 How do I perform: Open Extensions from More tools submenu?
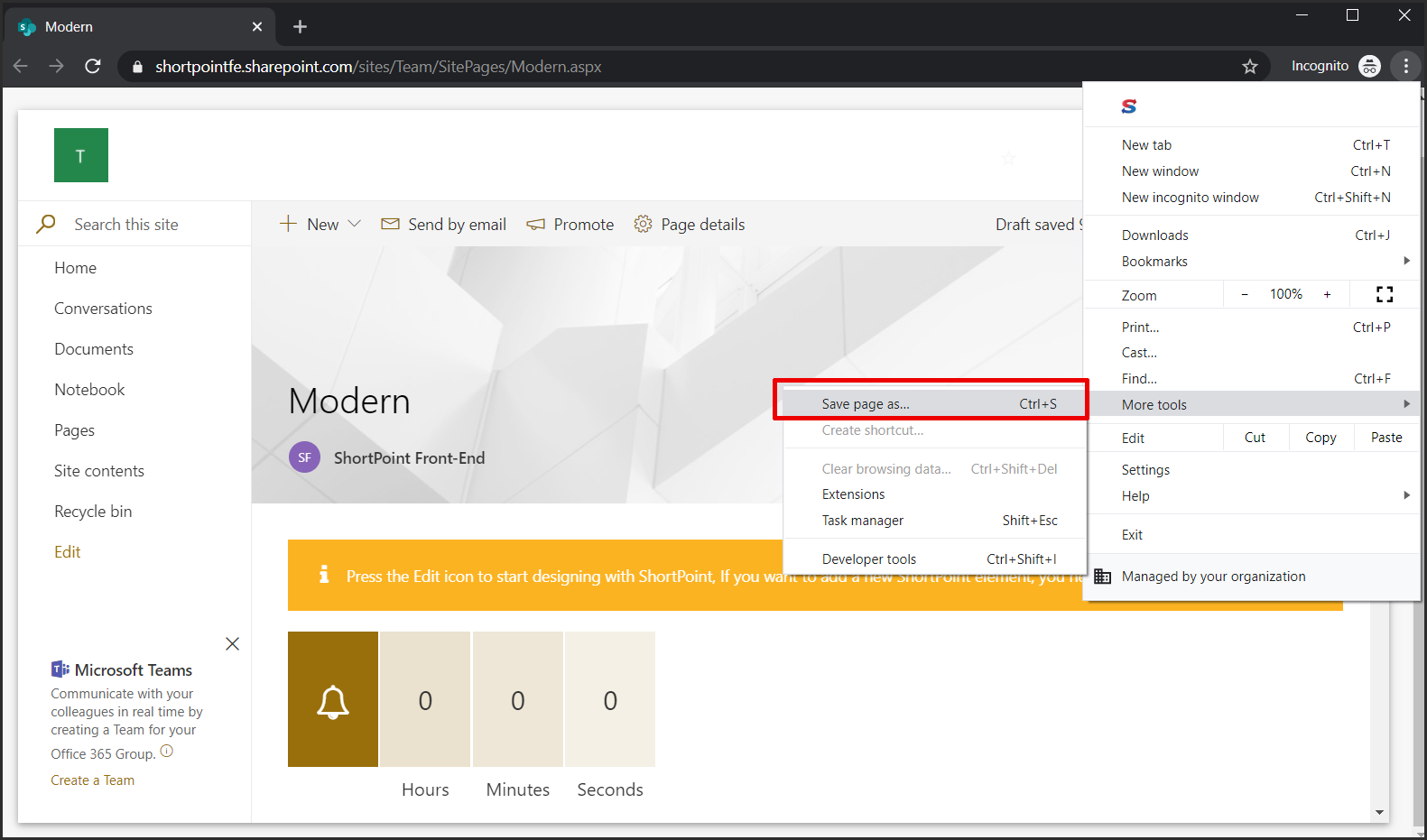[934, 494]
